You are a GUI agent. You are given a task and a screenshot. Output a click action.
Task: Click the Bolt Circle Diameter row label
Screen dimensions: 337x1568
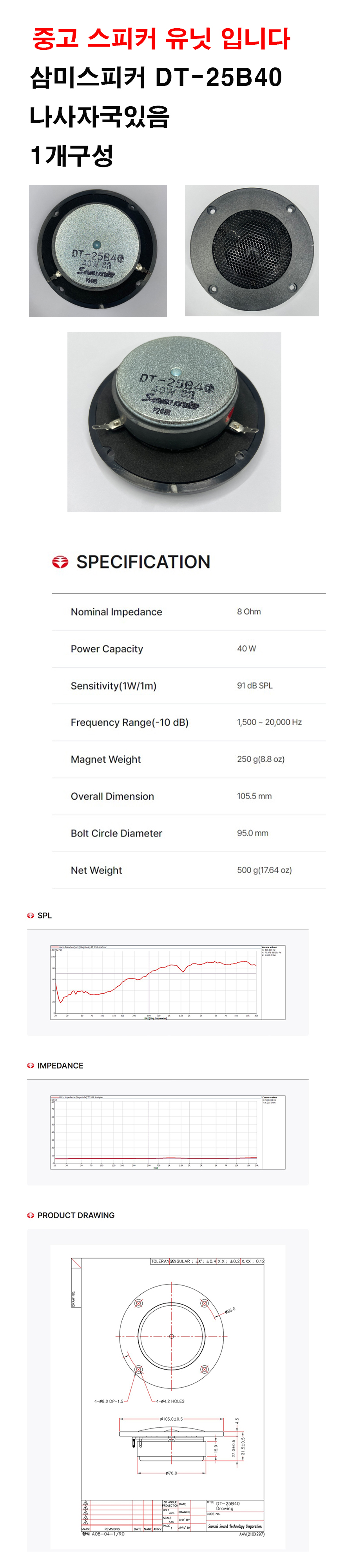pyautogui.click(x=116, y=833)
